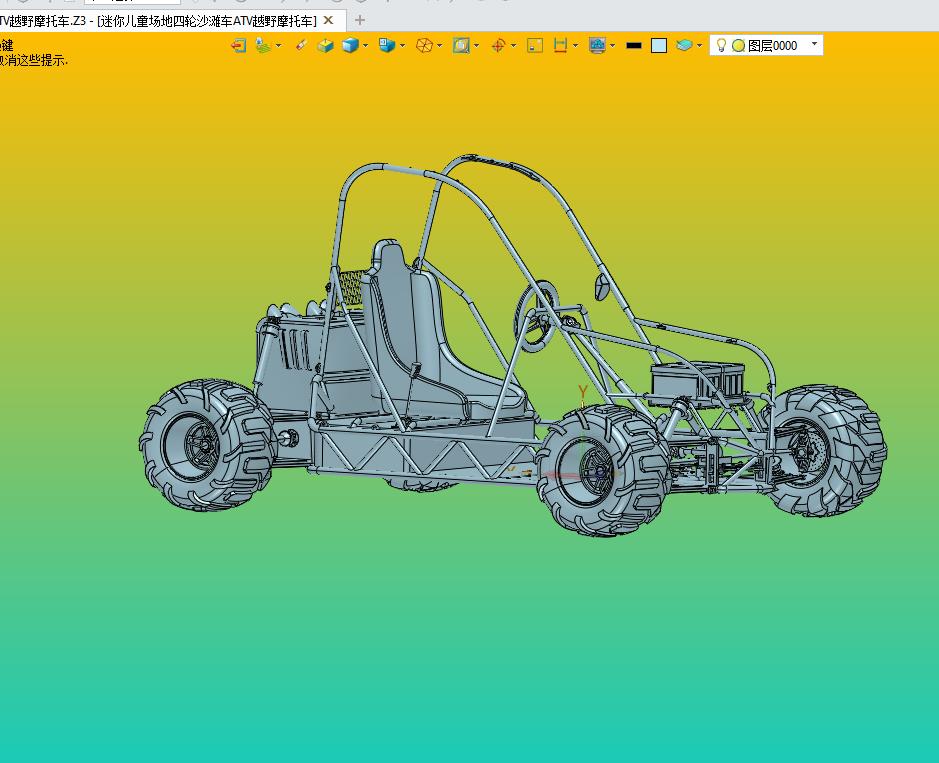Click the red crosshair target icon
Image resolution: width=939 pixels, height=763 pixels.
[x=498, y=46]
